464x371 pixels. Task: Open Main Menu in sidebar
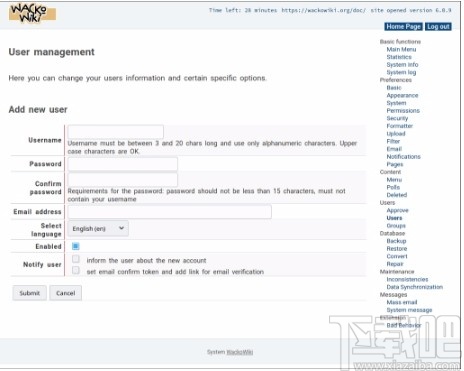(401, 49)
